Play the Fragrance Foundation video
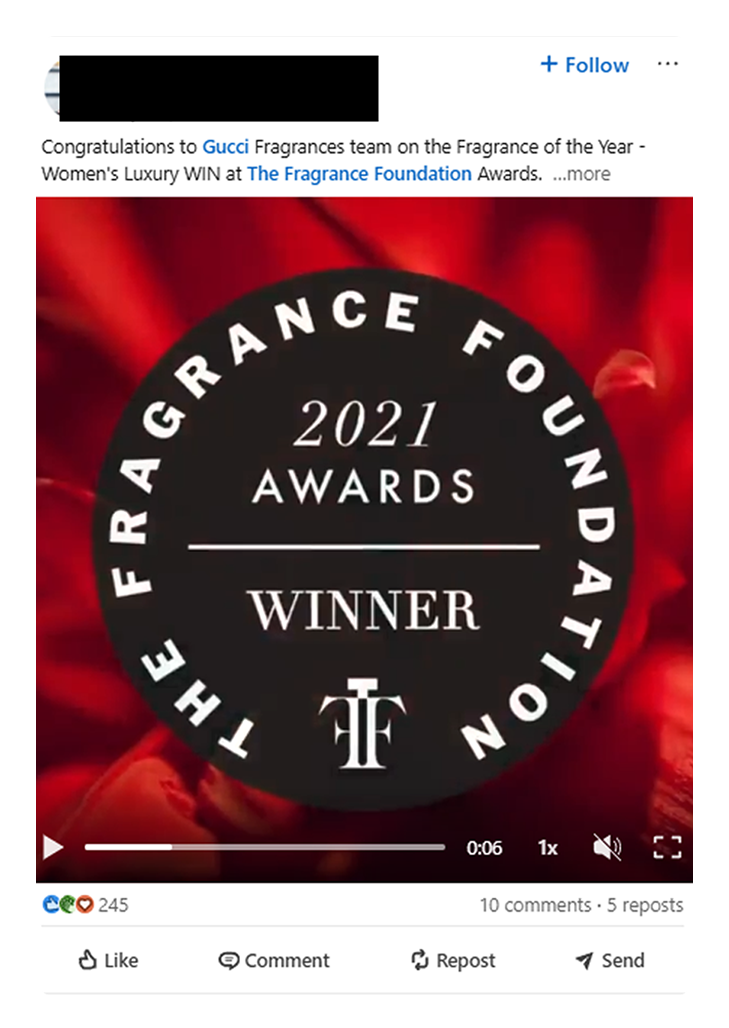This screenshot has width=729, height=1028. [x=52, y=847]
